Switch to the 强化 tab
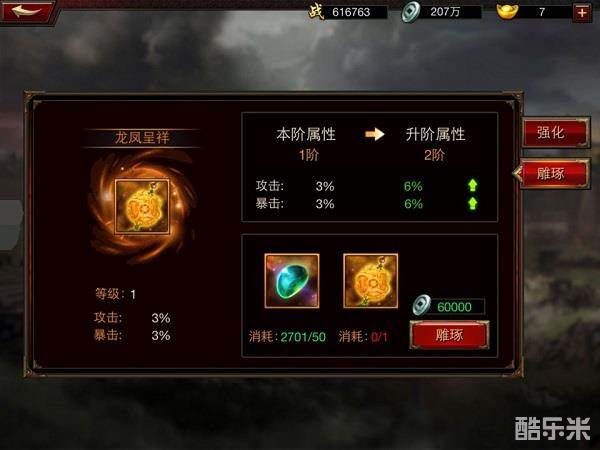The height and width of the screenshot is (450, 600). click(554, 133)
